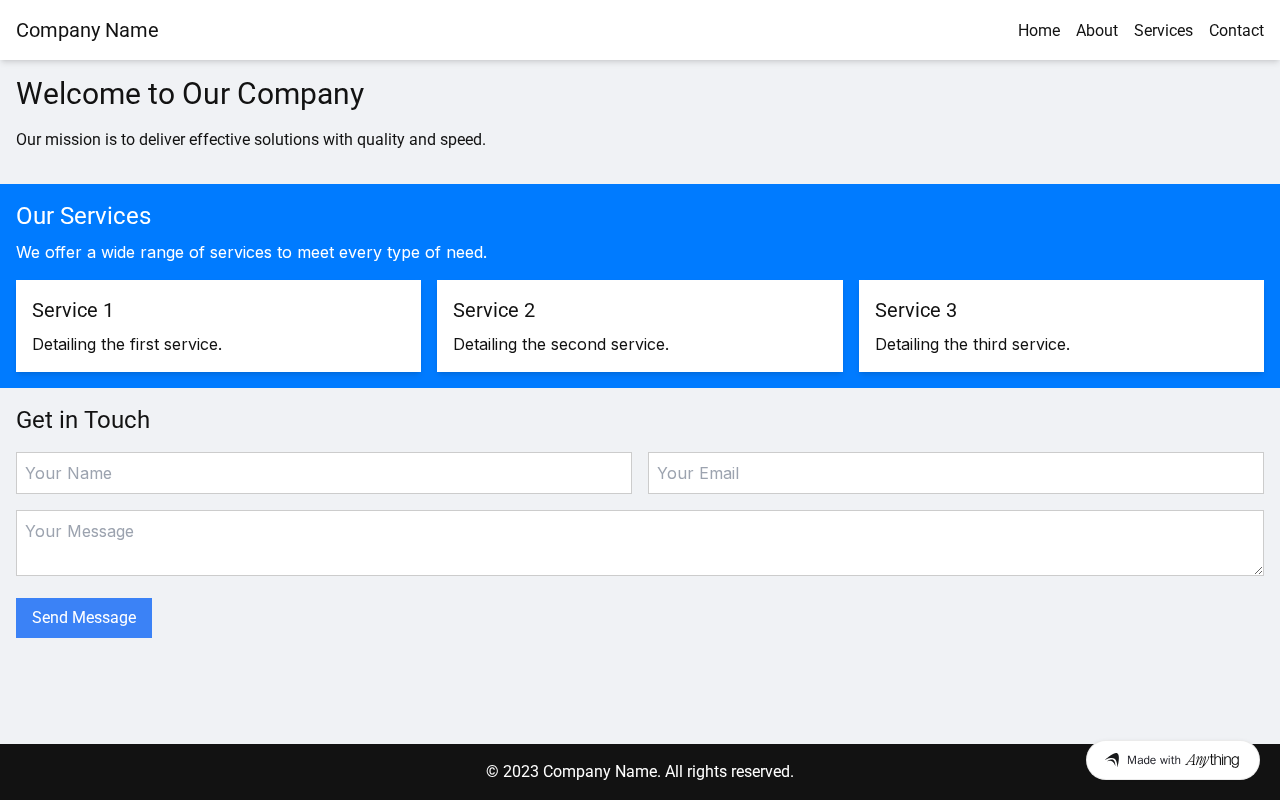Click the Our Services section heading
The height and width of the screenshot is (800, 1280).
84,216
